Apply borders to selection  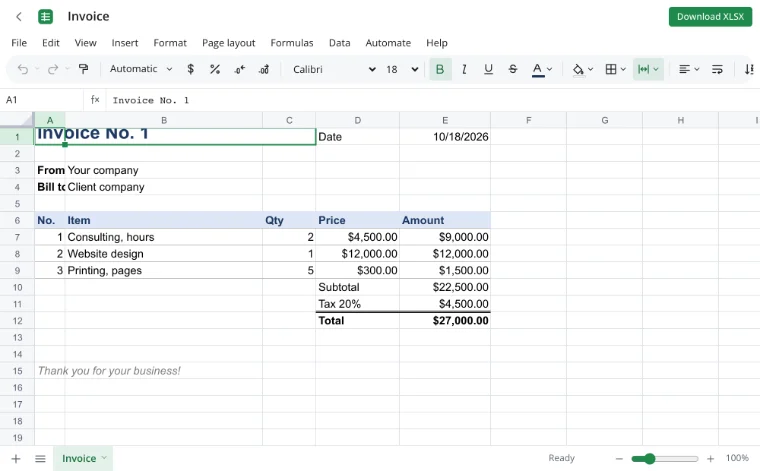[x=611, y=69]
